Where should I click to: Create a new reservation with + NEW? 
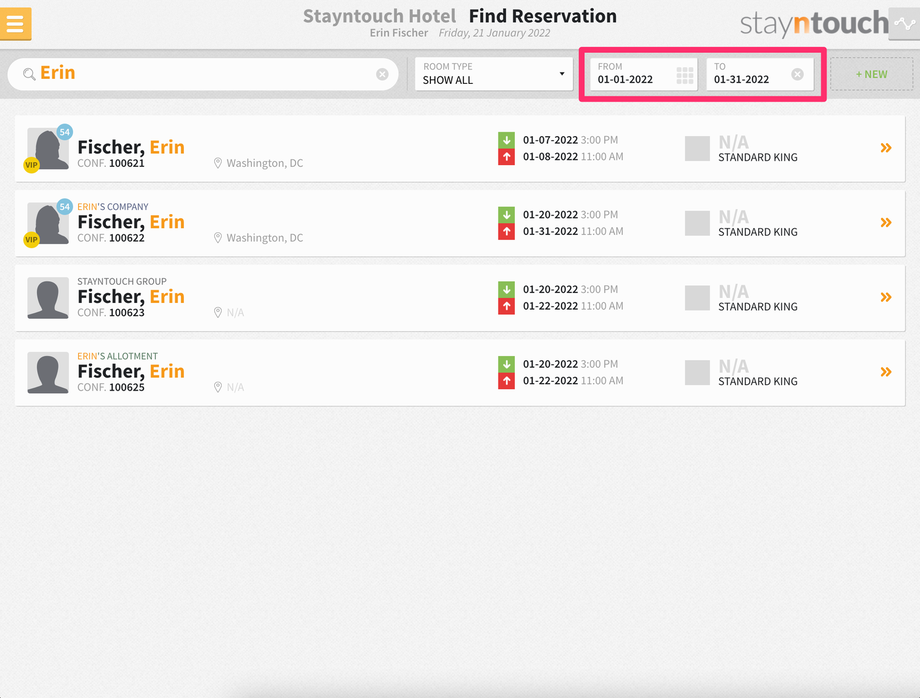pos(871,74)
